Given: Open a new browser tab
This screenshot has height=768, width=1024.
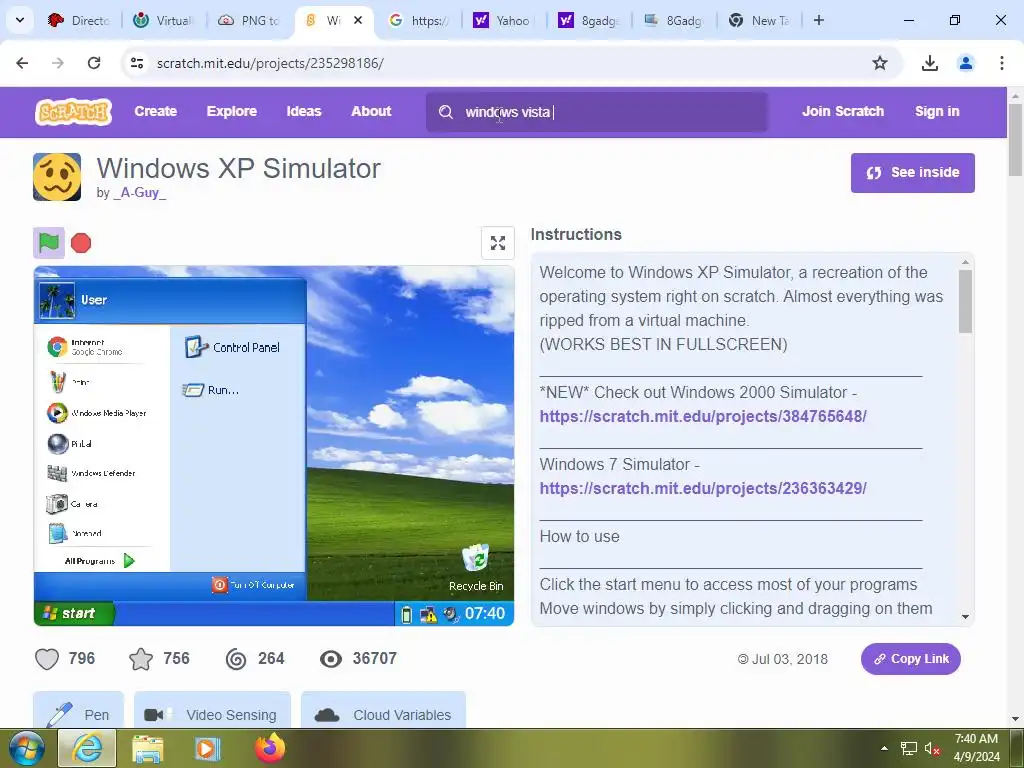Looking at the screenshot, I should tap(818, 20).
